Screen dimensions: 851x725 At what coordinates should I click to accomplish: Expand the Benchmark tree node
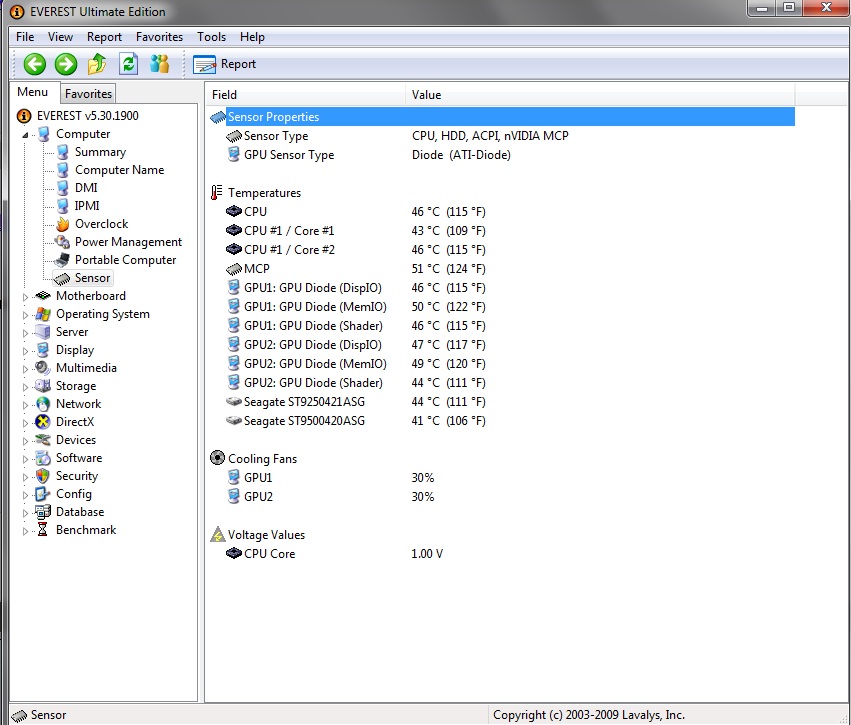(x=25, y=531)
